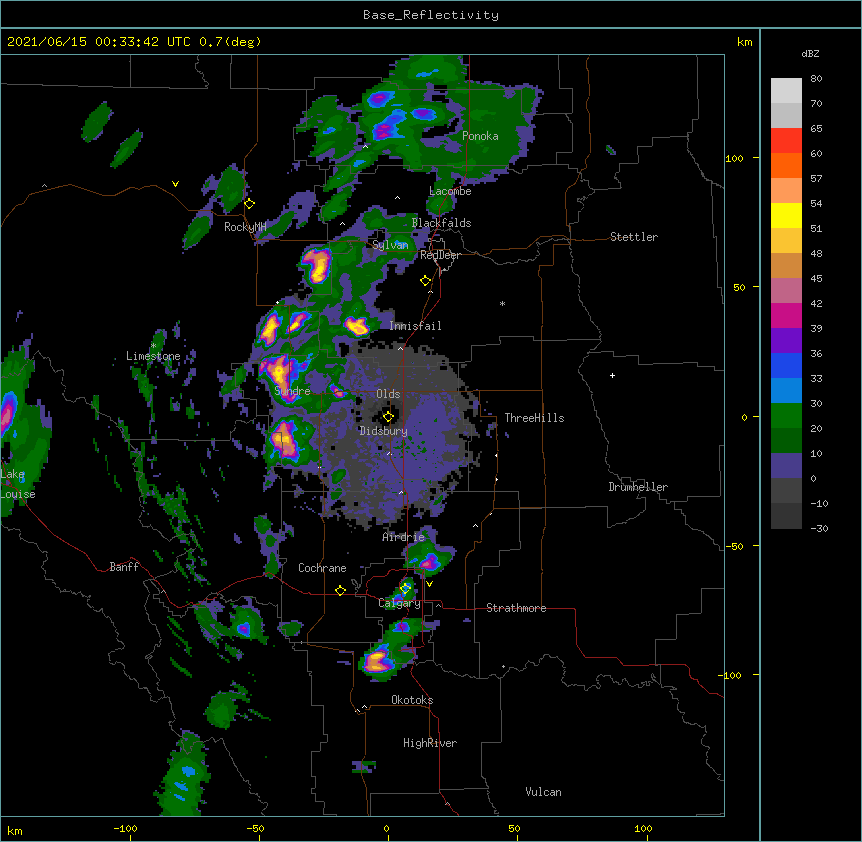Select the orange 57-60 dBZ legend swatch
The width and height of the screenshot is (862, 842).
tap(786, 165)
